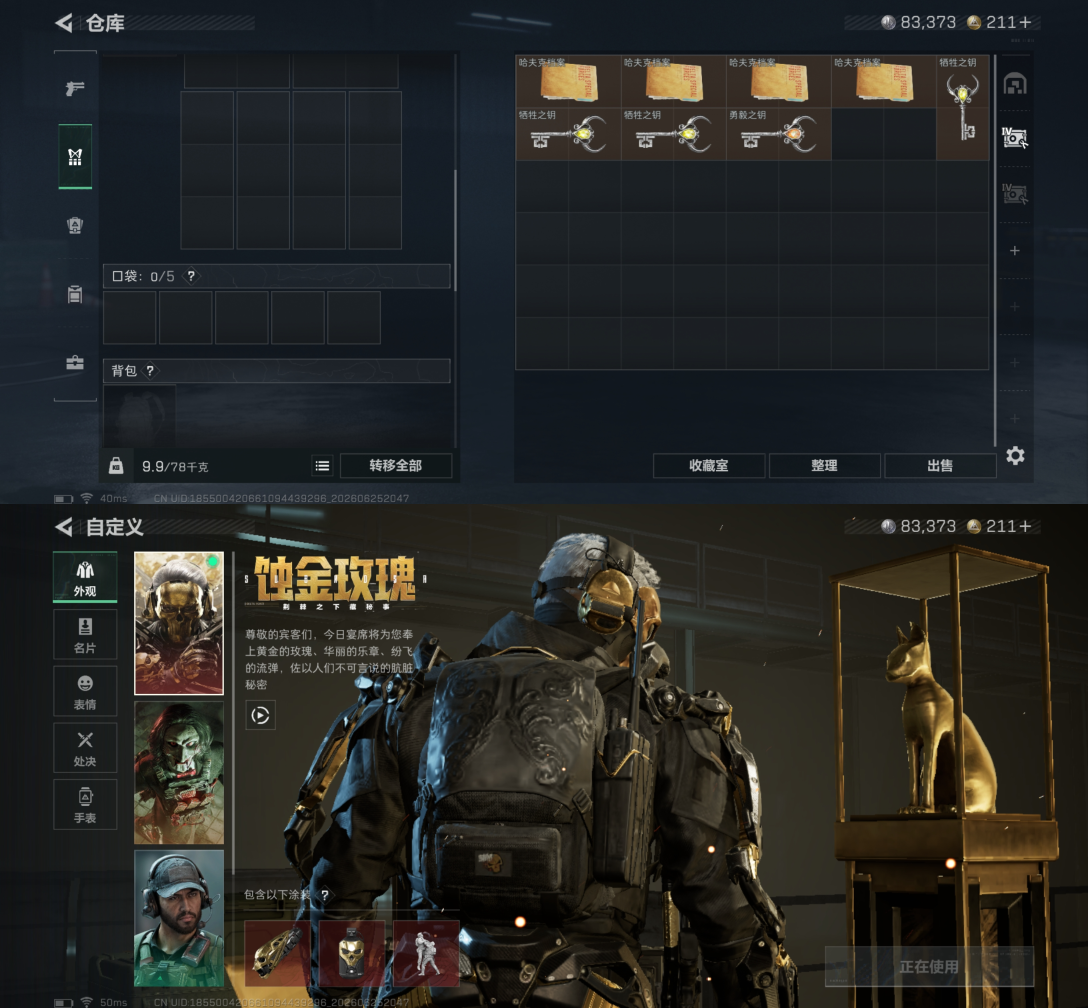
Task: Click the inventory panel vertical scrollbar
Action: (455, 230)
